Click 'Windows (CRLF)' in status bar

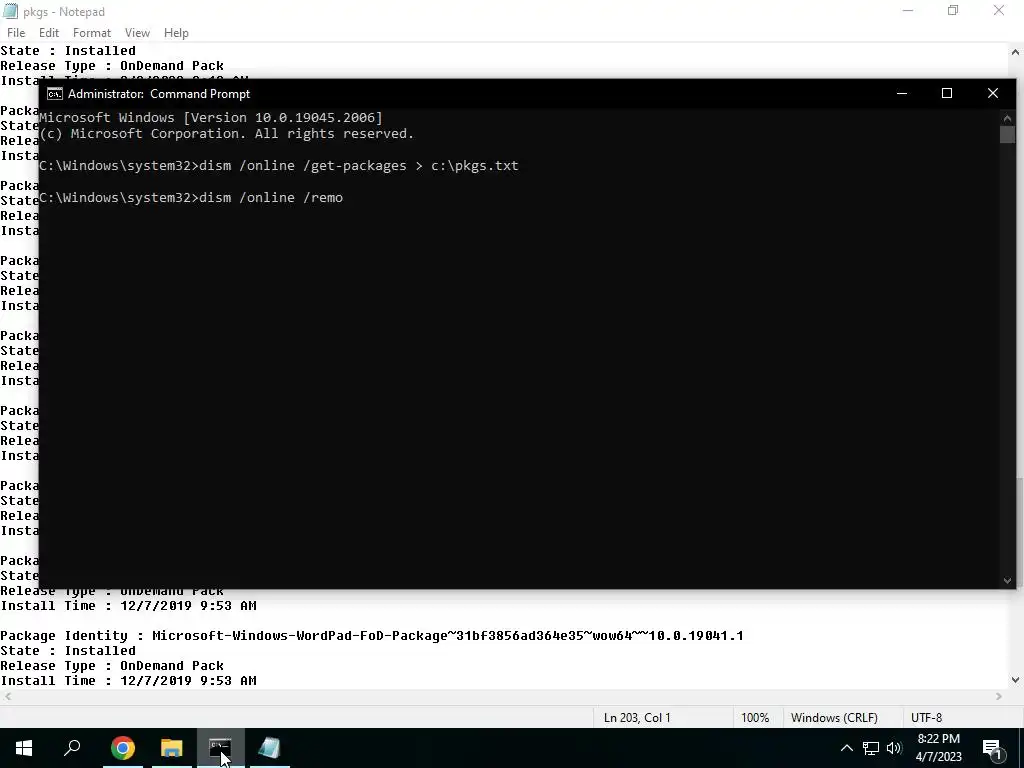[x=834, y=718]
